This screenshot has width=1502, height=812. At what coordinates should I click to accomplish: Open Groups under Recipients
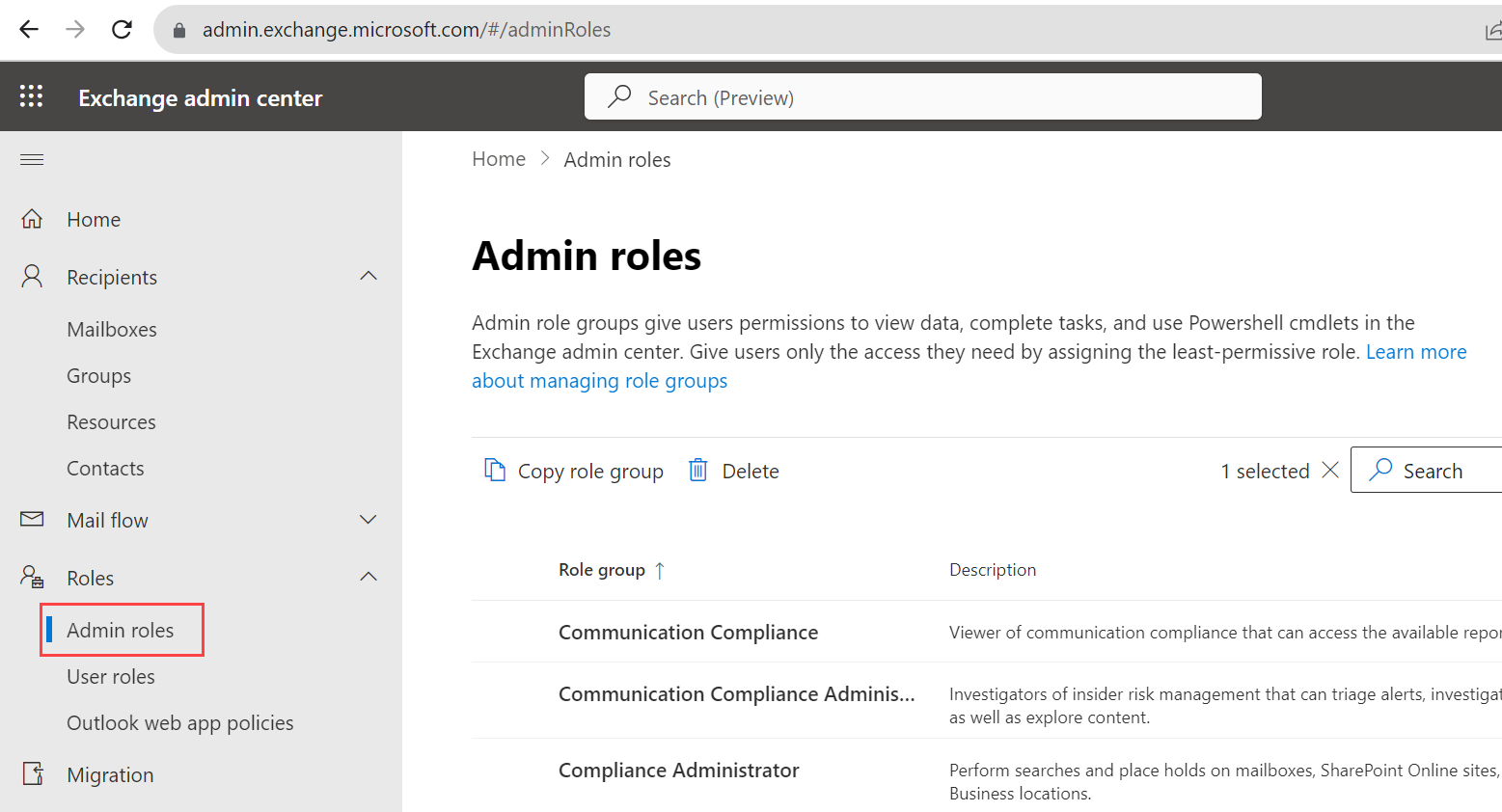pyautogui.click(x=98, y=376)
